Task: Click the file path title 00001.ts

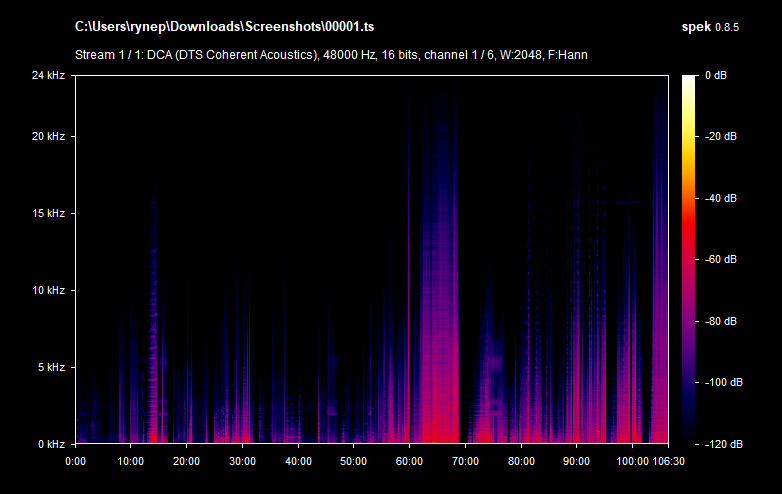Action: point(232,24)
